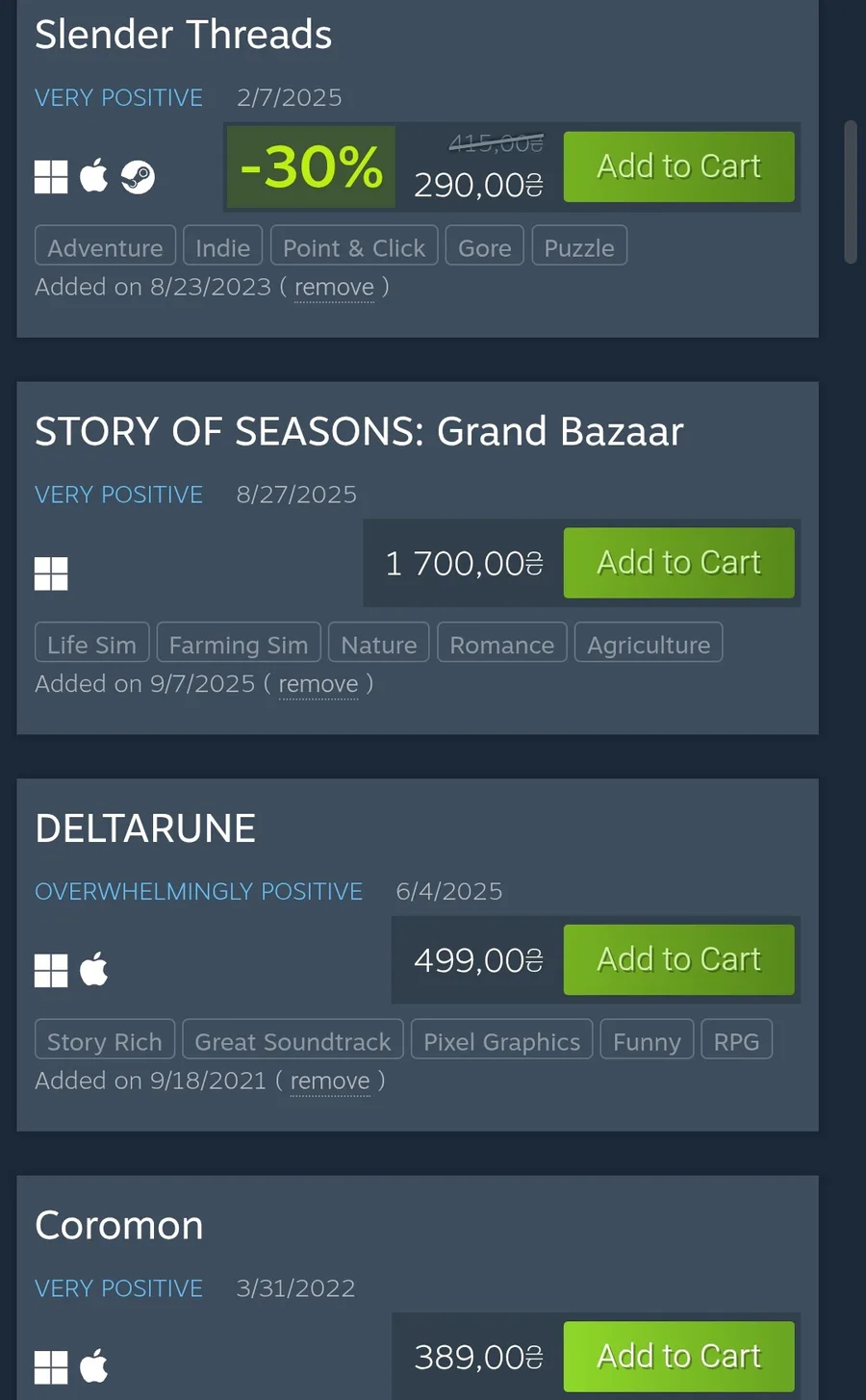Click the Windows icon under Slender Threads
The width and height of the screenshot is (866, 1400).
point(51,177)
